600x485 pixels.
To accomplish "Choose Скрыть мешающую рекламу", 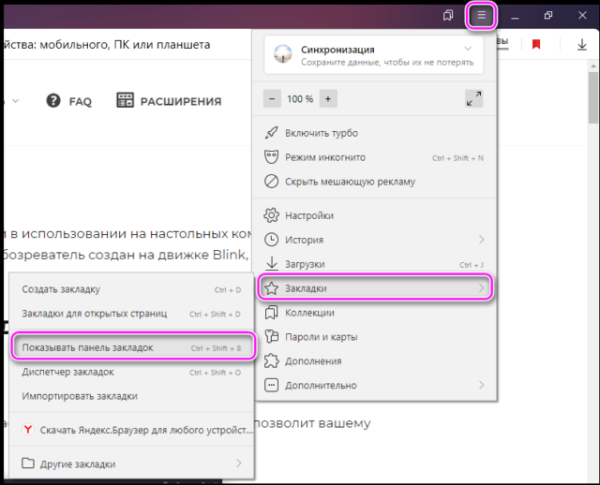I will [374, 181].
